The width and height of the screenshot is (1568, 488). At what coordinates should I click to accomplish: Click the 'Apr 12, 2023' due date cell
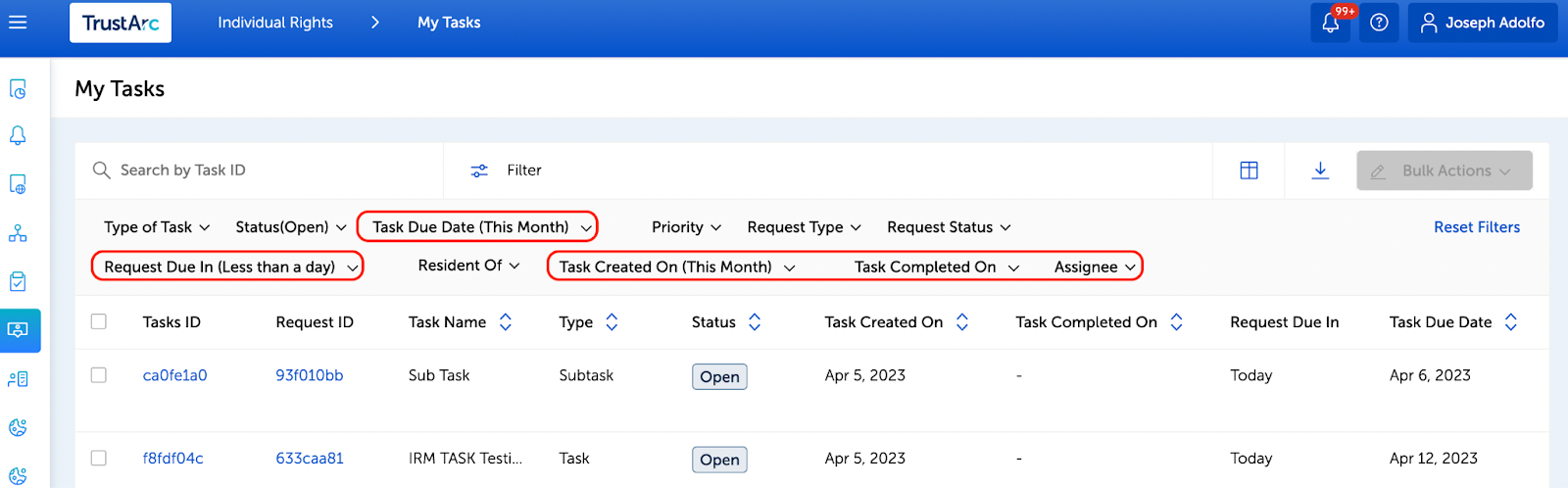click(x=1434, y=459)
